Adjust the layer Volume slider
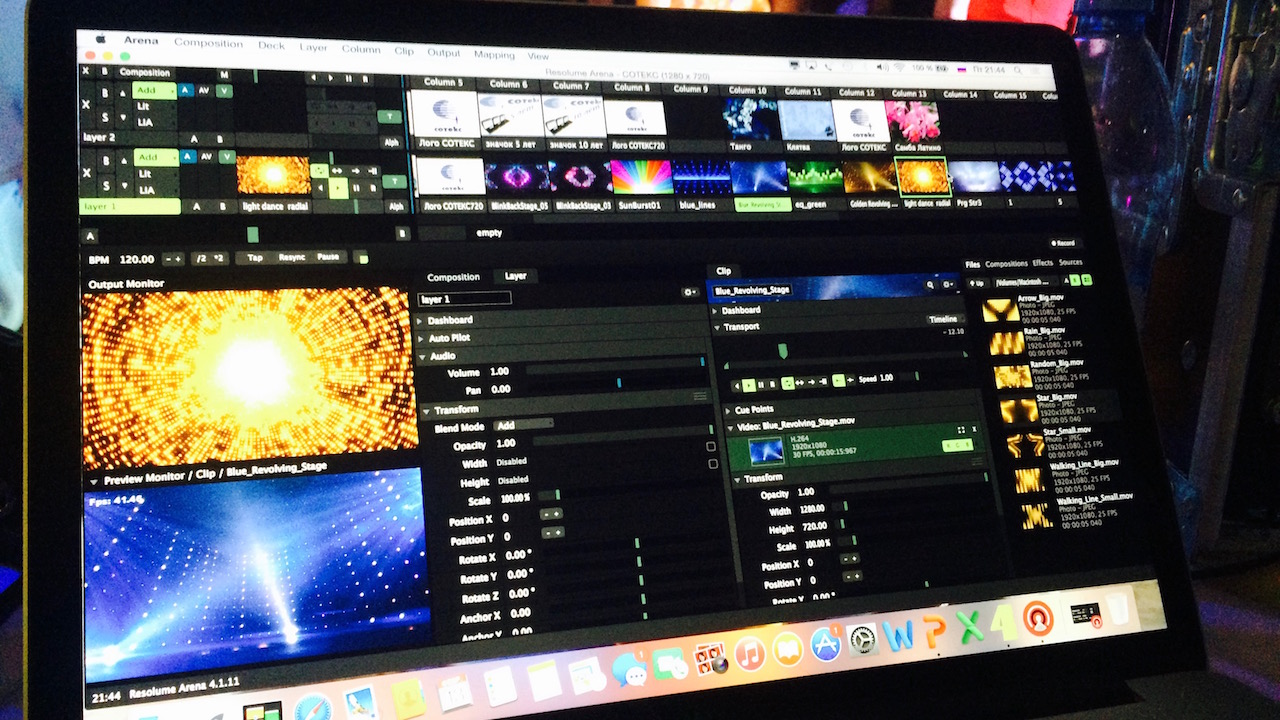 coord(615,367)
